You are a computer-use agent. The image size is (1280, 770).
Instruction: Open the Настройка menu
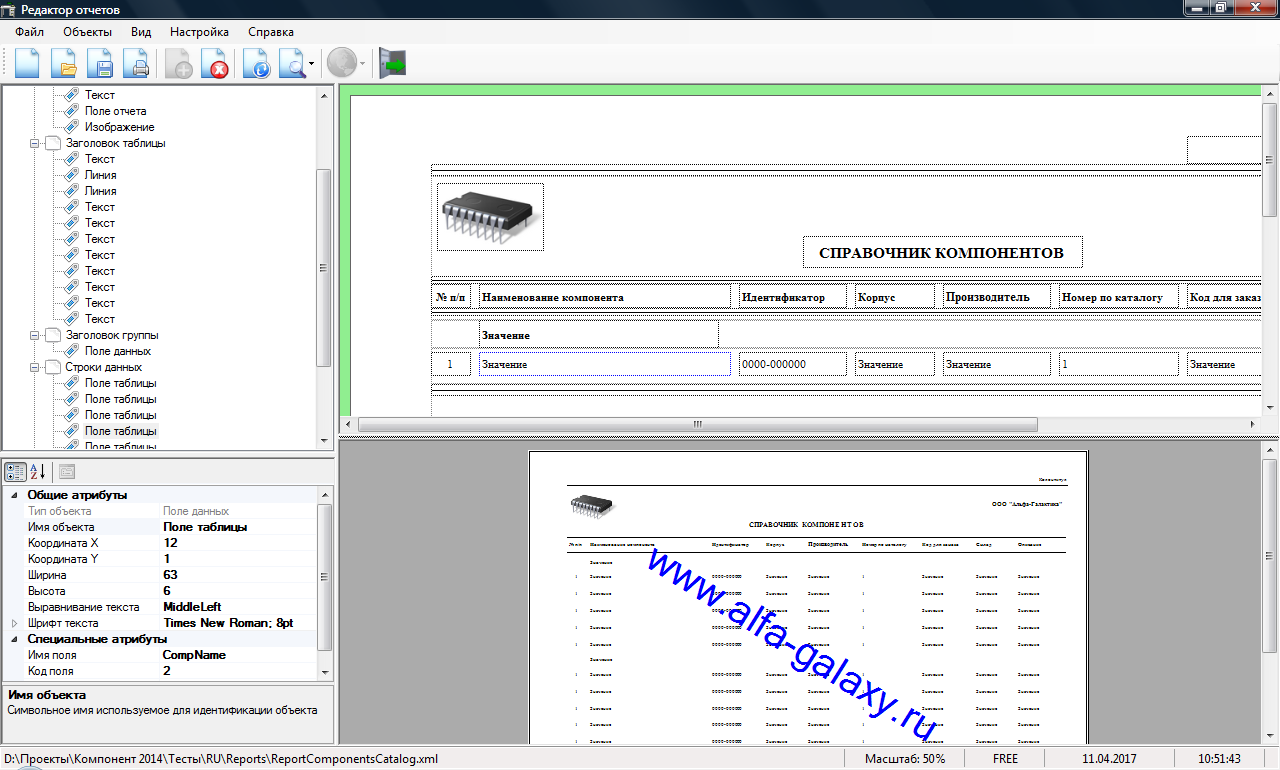(199, 32)
